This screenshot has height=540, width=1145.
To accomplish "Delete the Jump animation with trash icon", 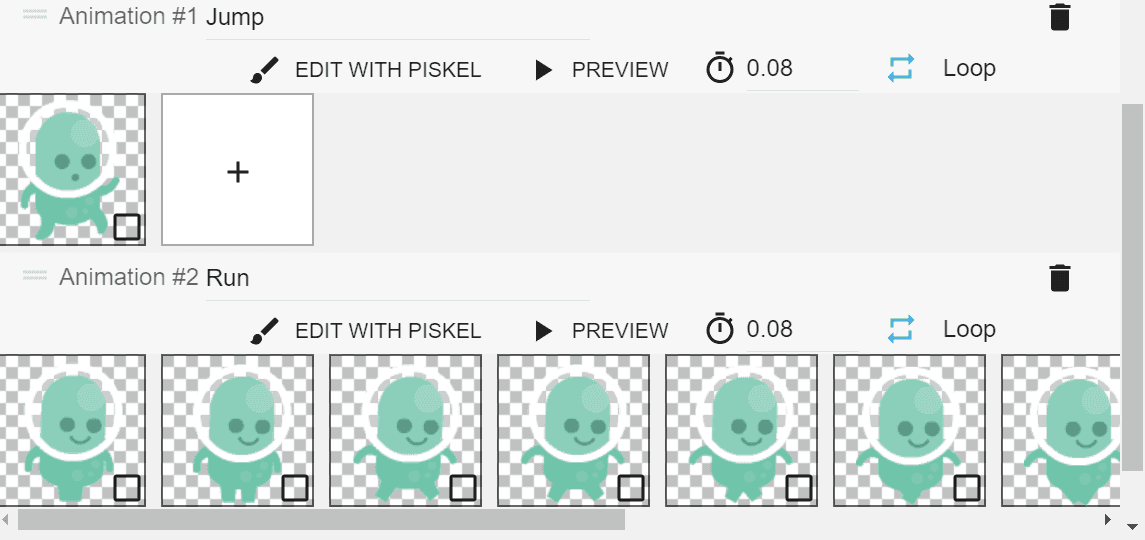I will 1060,17.
